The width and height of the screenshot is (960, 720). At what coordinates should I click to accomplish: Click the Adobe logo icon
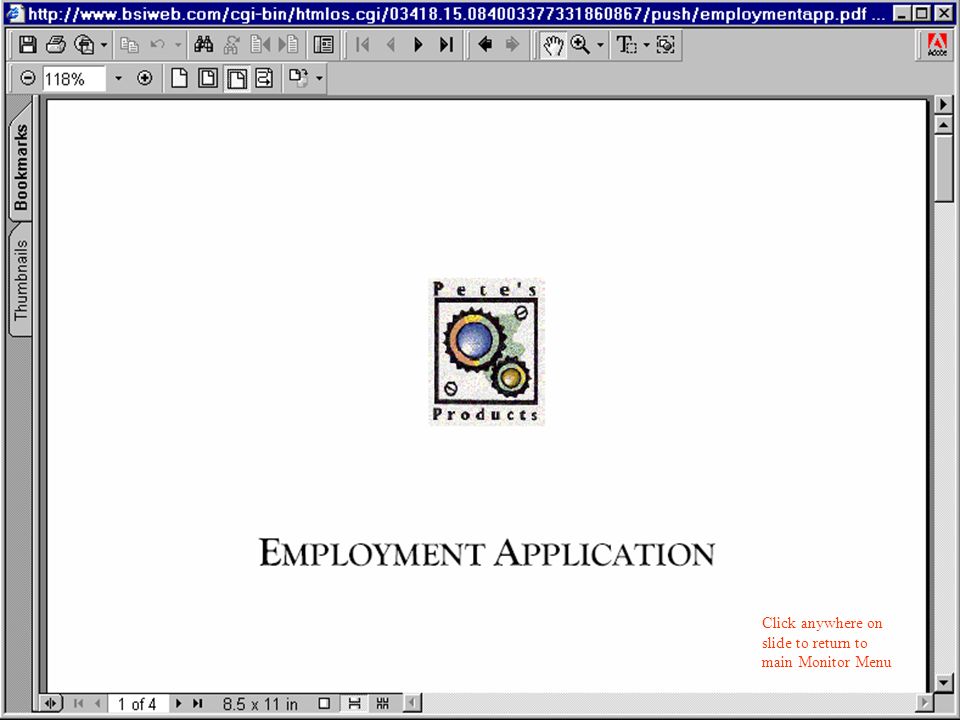click(x=937, y=45)
